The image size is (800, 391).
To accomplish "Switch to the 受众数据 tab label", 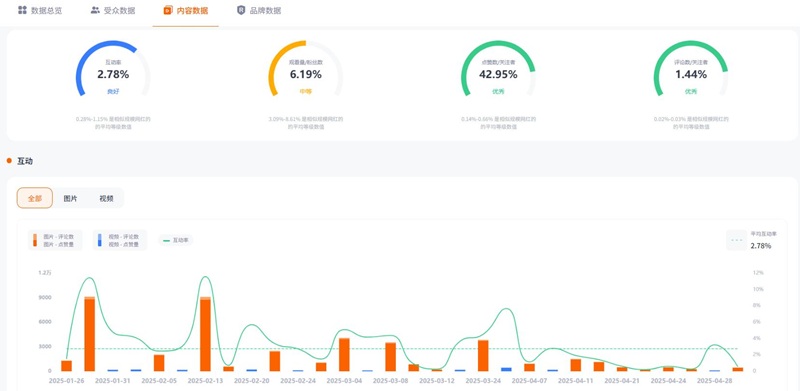I will (x=119, y=11).
